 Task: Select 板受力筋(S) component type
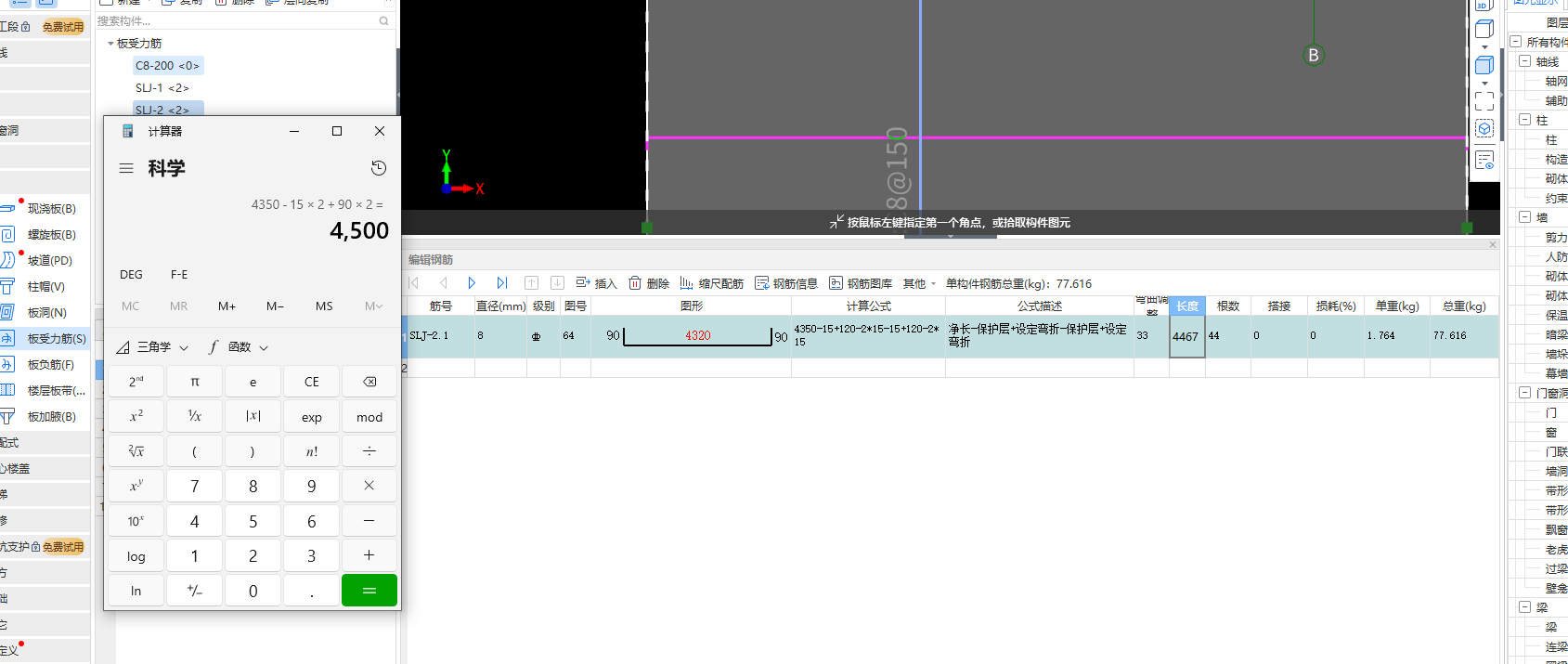[x=44, y=339]
